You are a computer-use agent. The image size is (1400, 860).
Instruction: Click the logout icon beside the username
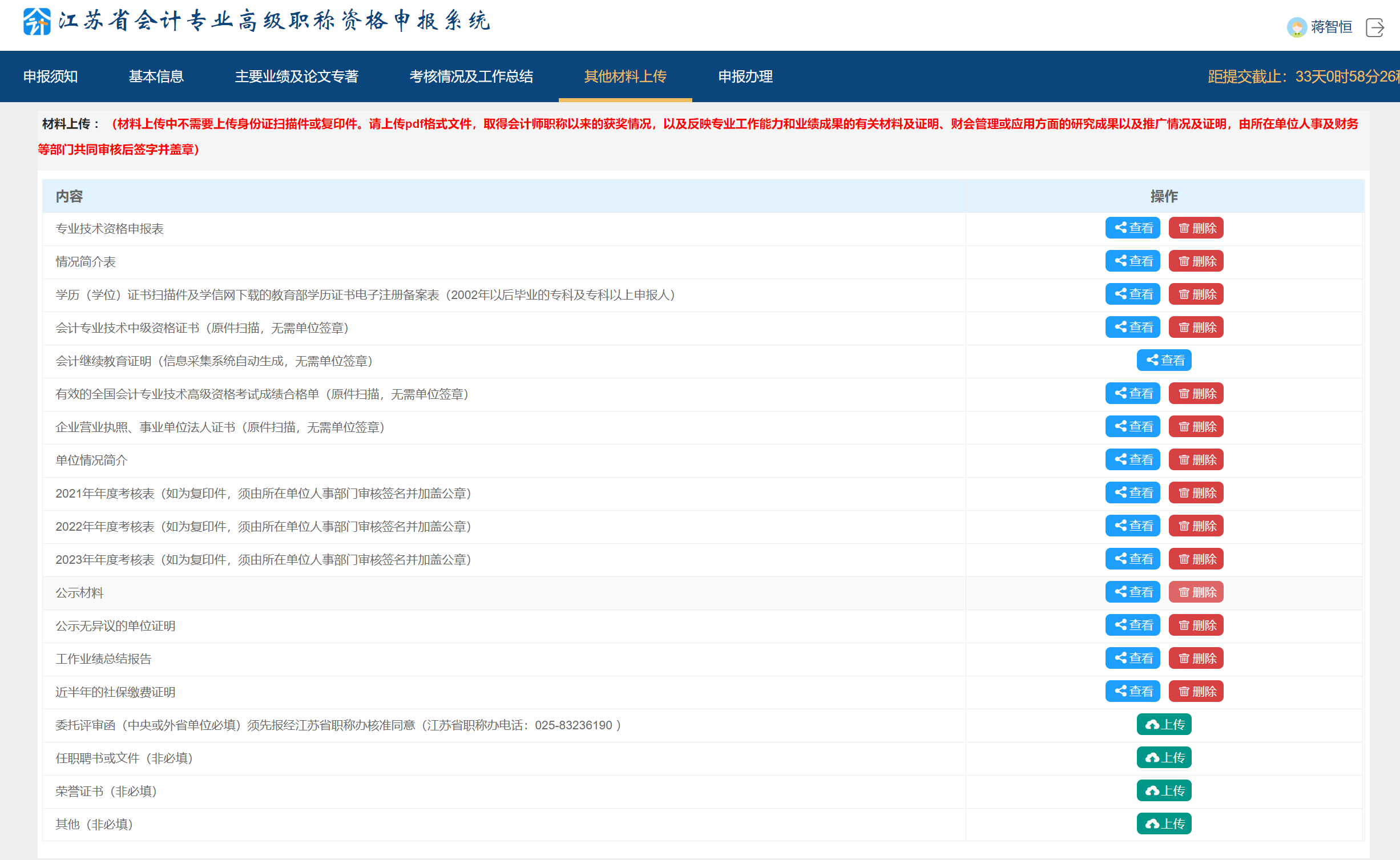click(x=1374, y=27)
